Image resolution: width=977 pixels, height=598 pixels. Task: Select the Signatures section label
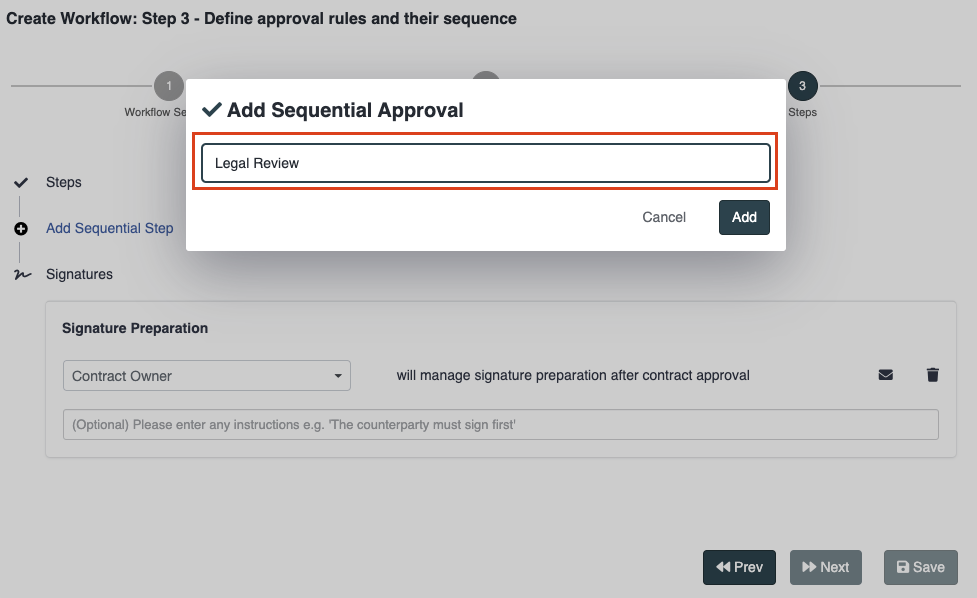(79, 274)
